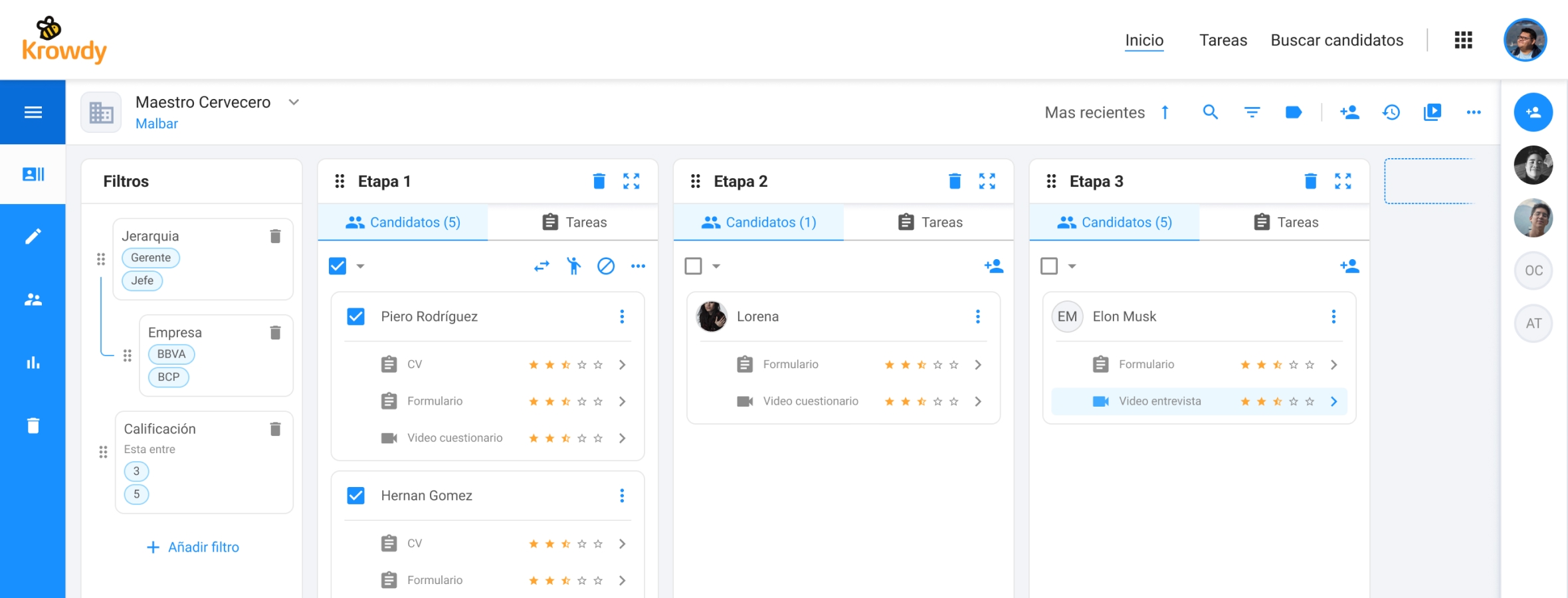Click the Mas recientes sort label
Screen dimensions: 1568x598
pyautogui.click(x=1095, y=112)
